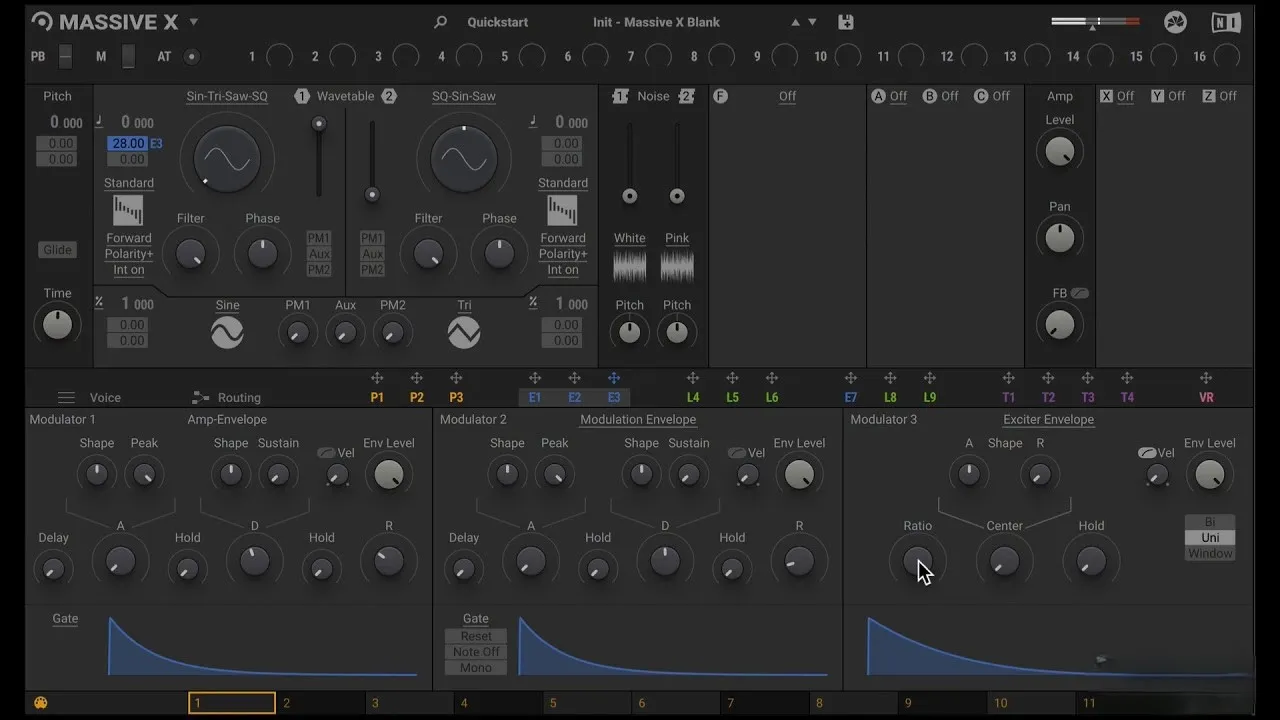The height and width of the screenshot is (720, 1280).
Task: Switch to L5 modulator tab
Action: click(x=733, y=397)
